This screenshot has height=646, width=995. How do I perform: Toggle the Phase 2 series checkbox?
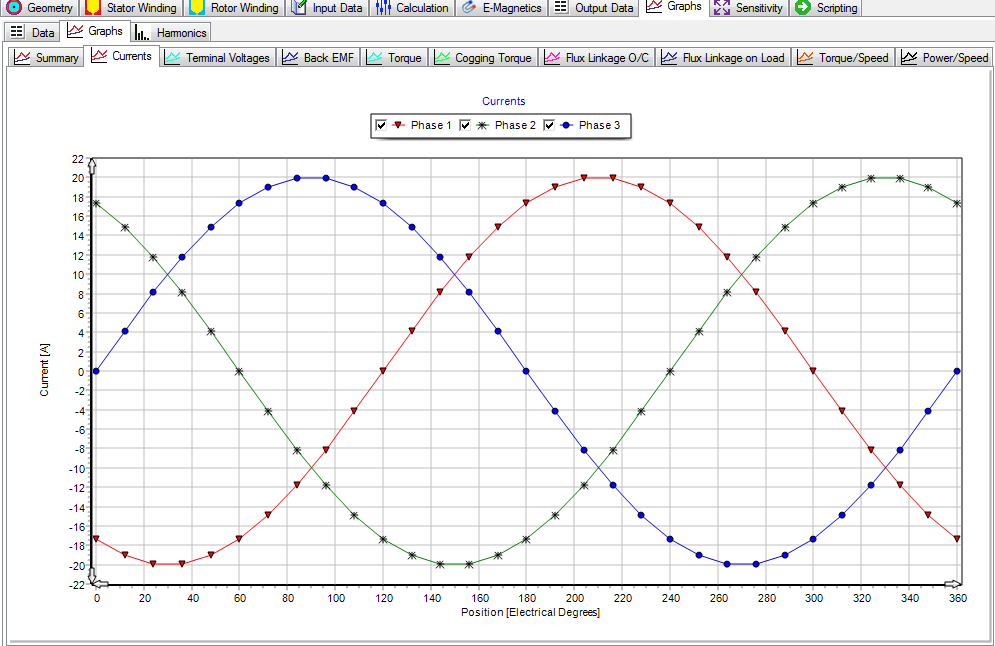[x=465, y=126]
